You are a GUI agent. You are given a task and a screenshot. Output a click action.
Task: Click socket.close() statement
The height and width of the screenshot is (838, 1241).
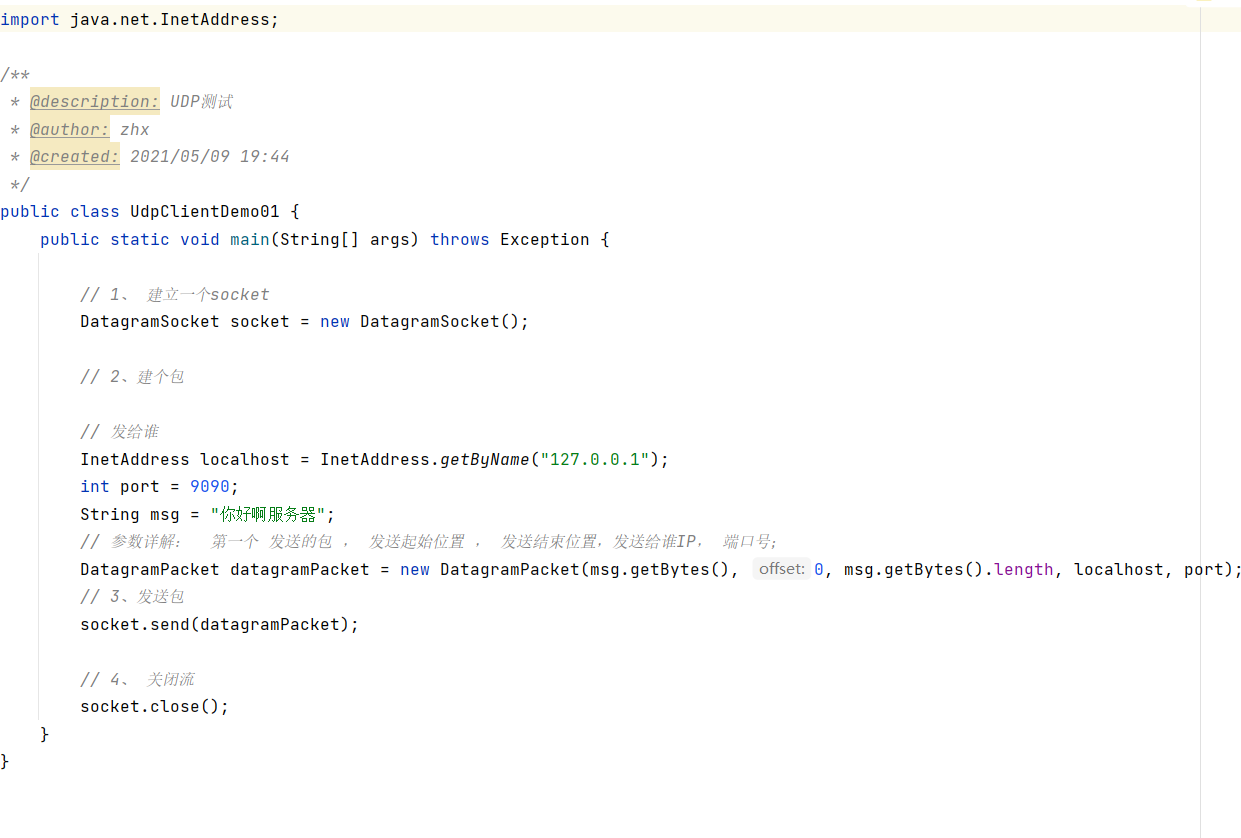click(x=155, y=706)
